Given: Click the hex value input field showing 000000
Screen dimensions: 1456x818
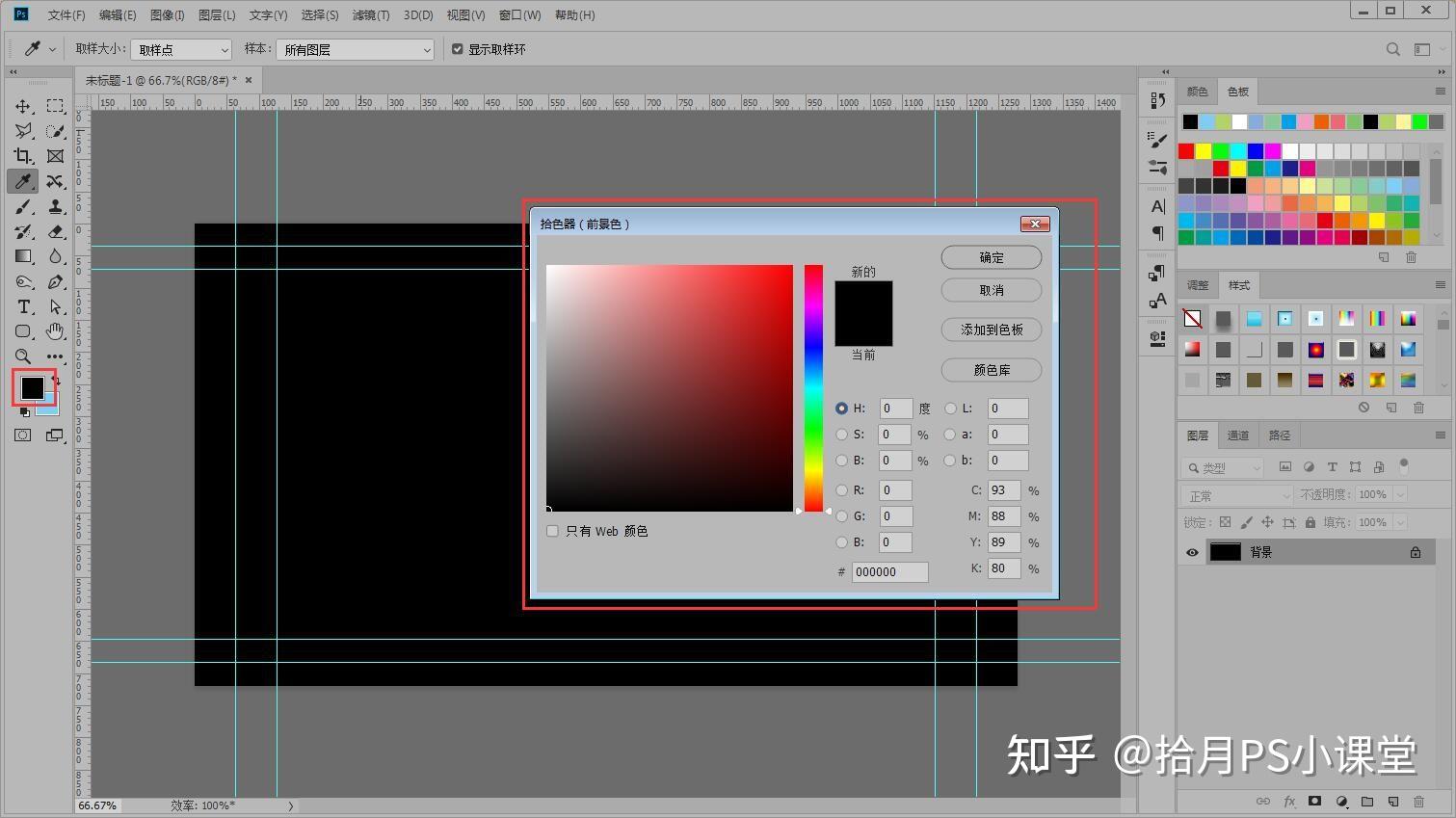Looking at the screenshot, I should click(887, 571).
